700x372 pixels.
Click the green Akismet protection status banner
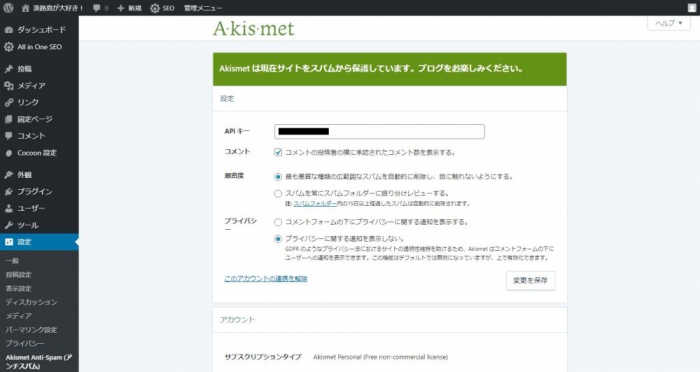(390, 69)
